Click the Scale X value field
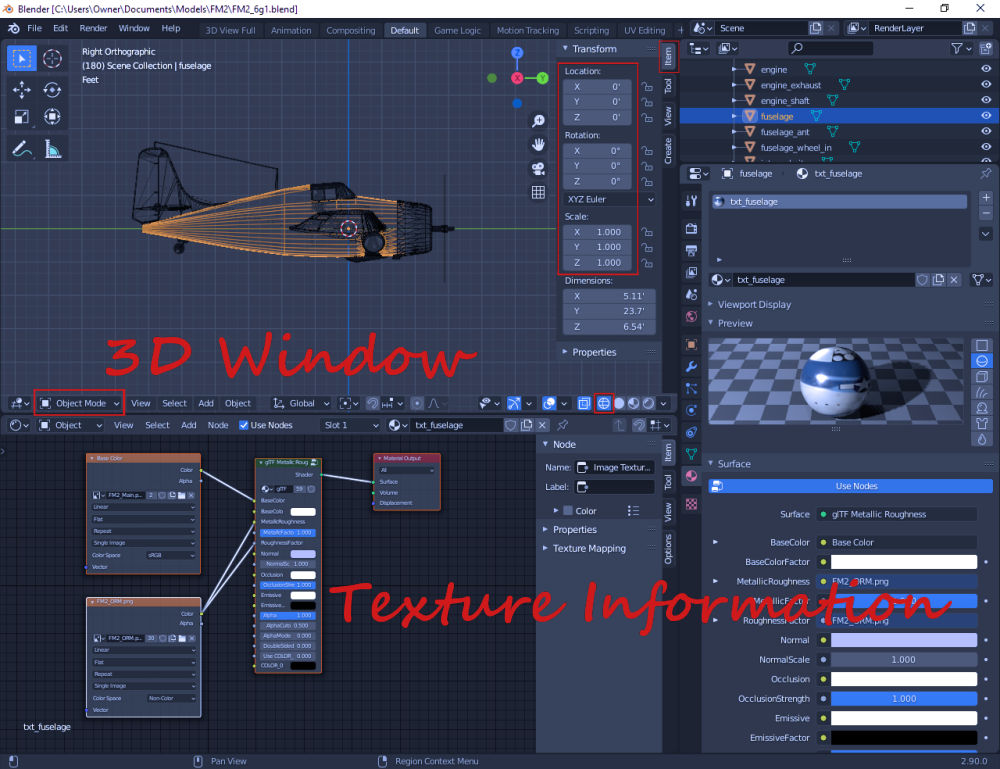 pos(598,232)
